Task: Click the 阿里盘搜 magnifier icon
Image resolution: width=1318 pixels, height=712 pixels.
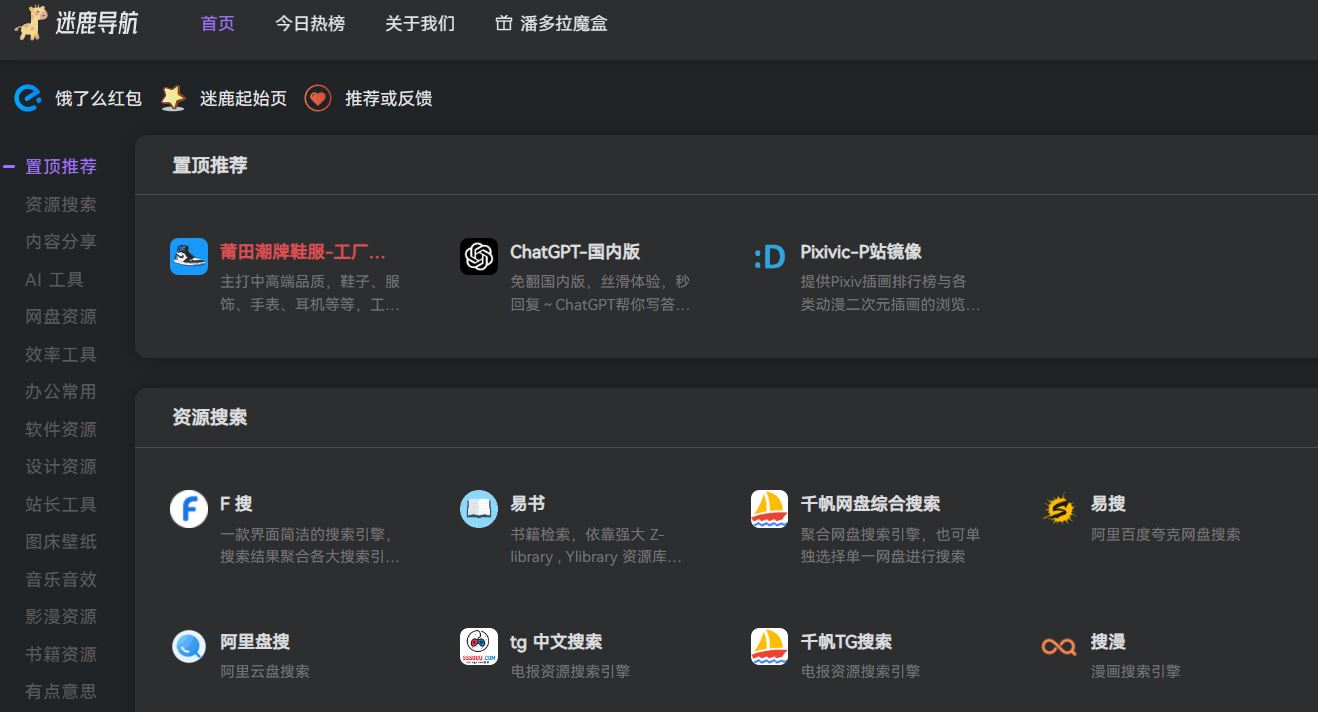Action: click(189, 646)
